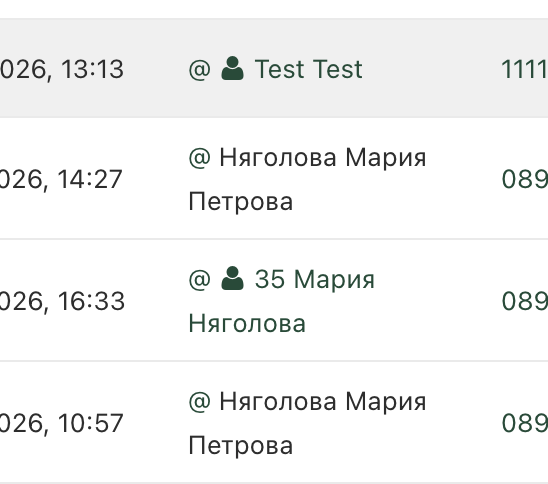Click the person icon next to 35 Мария
Viewport: 548px width, 484px height.
click(232, 278)
